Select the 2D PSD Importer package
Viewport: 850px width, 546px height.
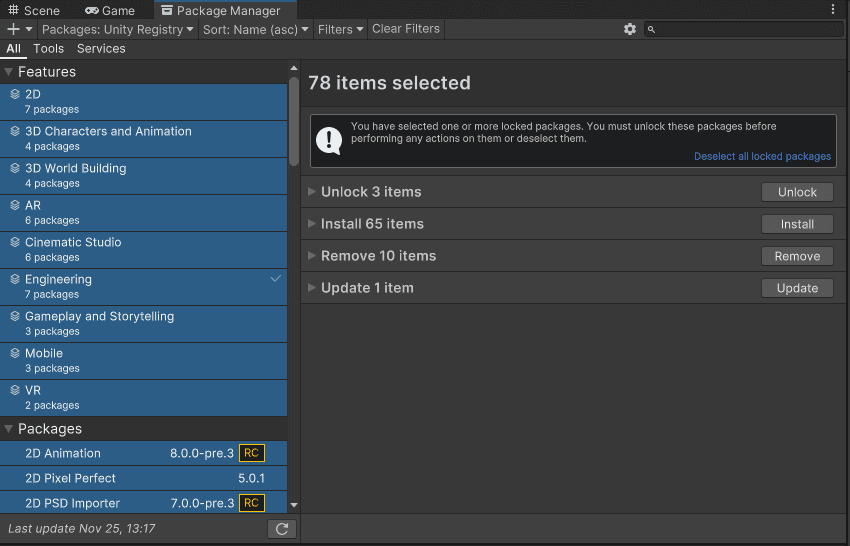144,503
